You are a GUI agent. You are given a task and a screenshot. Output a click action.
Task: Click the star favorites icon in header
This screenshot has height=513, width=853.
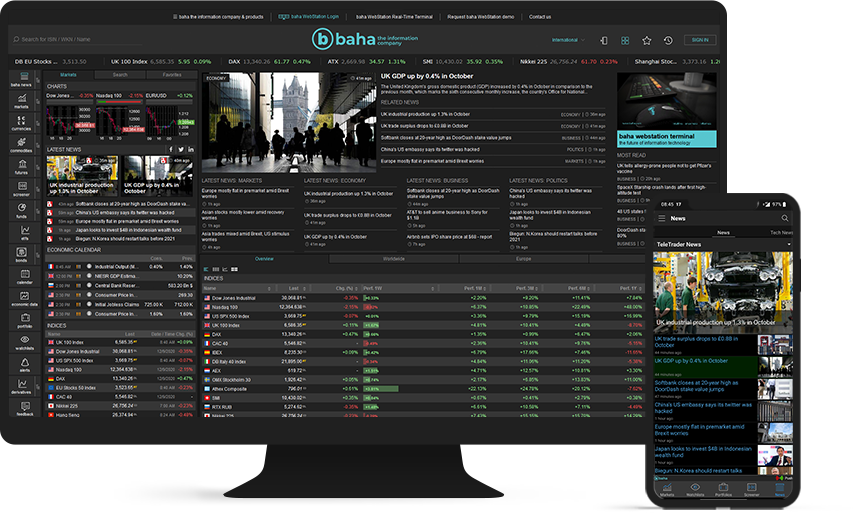pos(646,40)
